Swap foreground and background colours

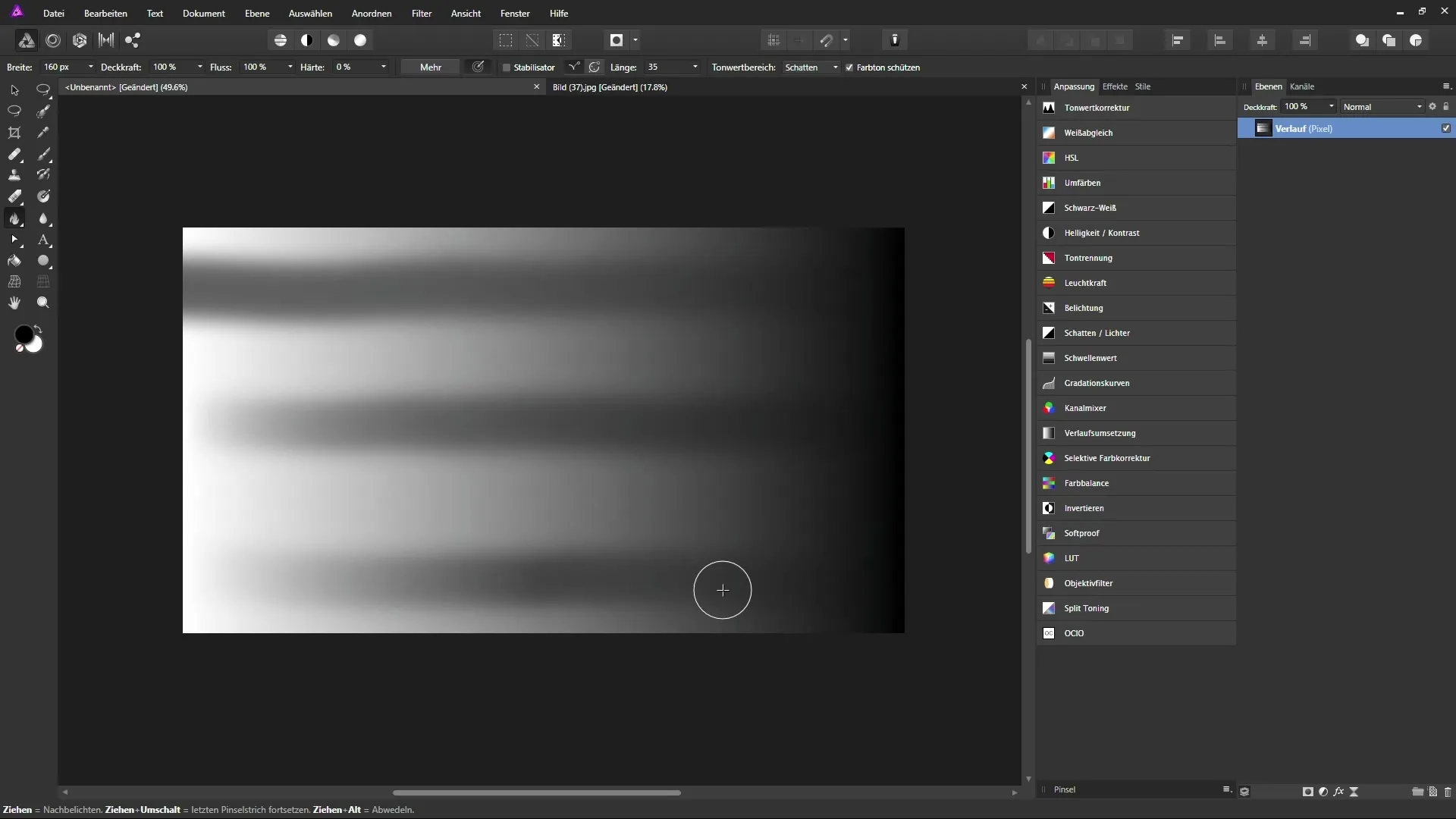click(x=37, y=329)
